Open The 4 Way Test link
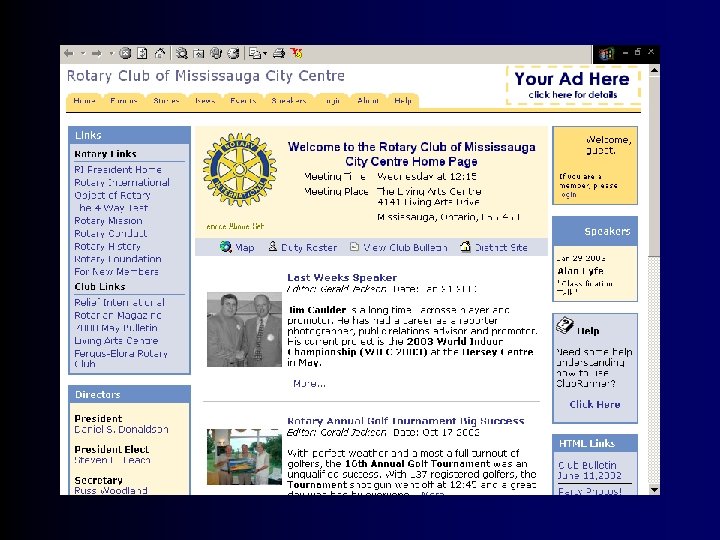720x540 pixels. 113,208
